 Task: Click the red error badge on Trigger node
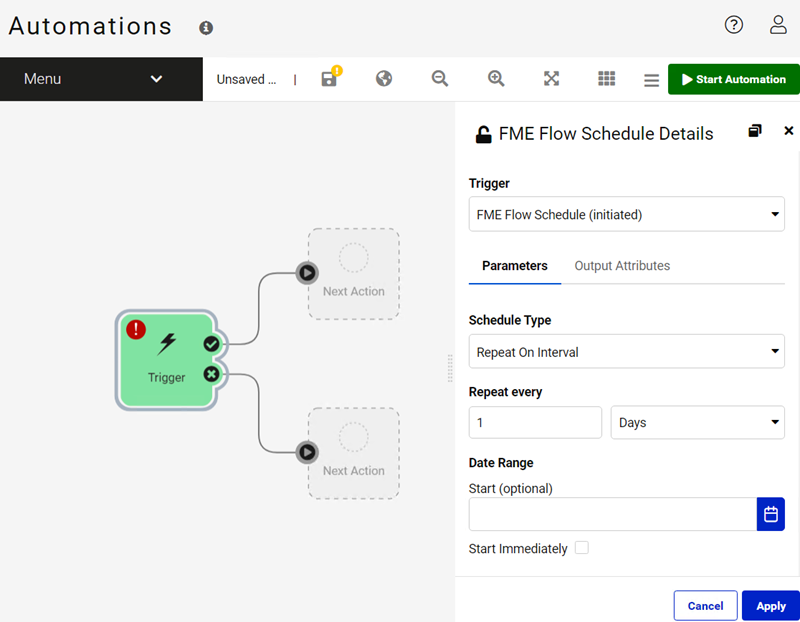pos(136,330)
